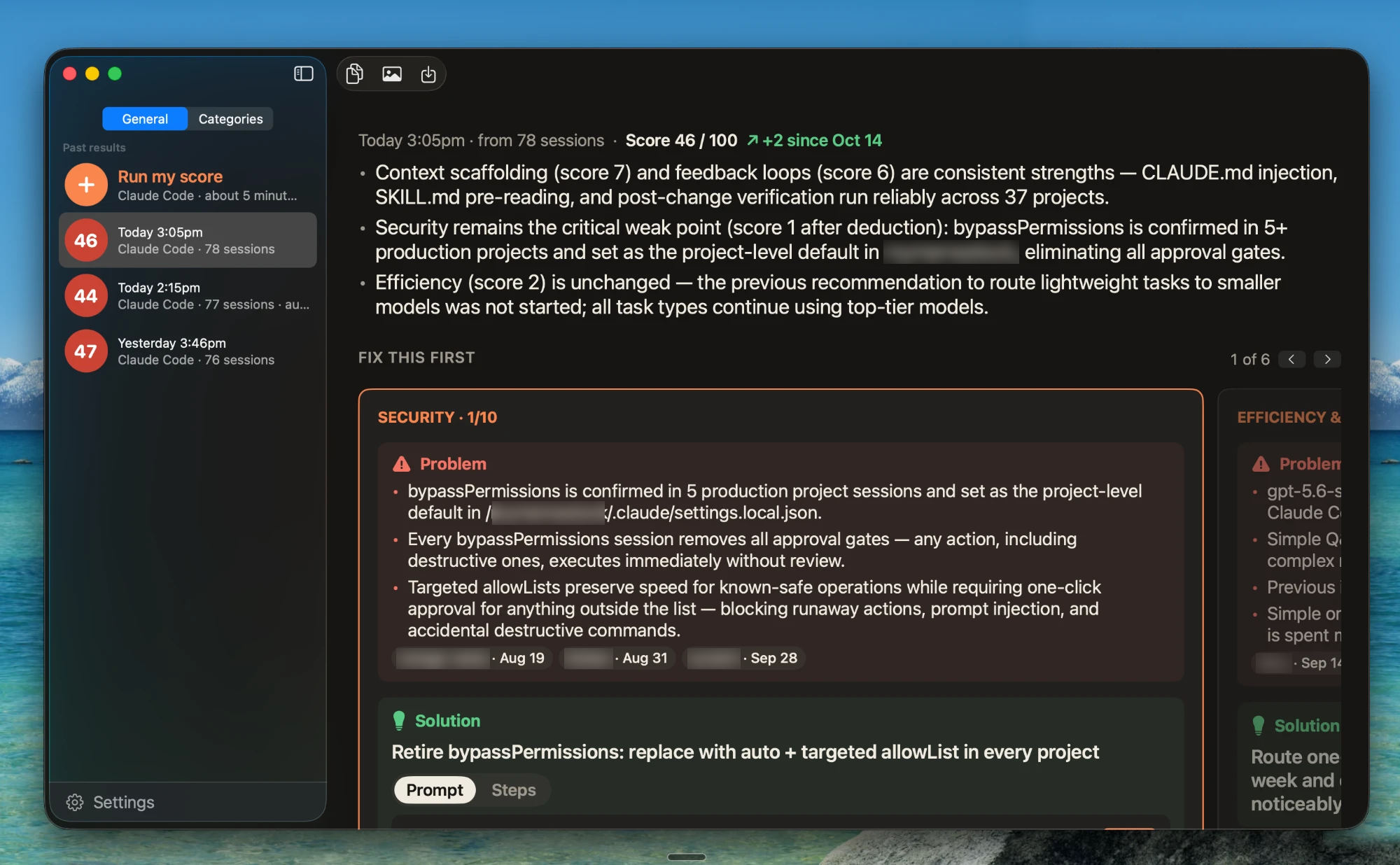1400x865 pixels.
Task: Open Settings at sidebar bottom
Action: (x=110, y=802)
